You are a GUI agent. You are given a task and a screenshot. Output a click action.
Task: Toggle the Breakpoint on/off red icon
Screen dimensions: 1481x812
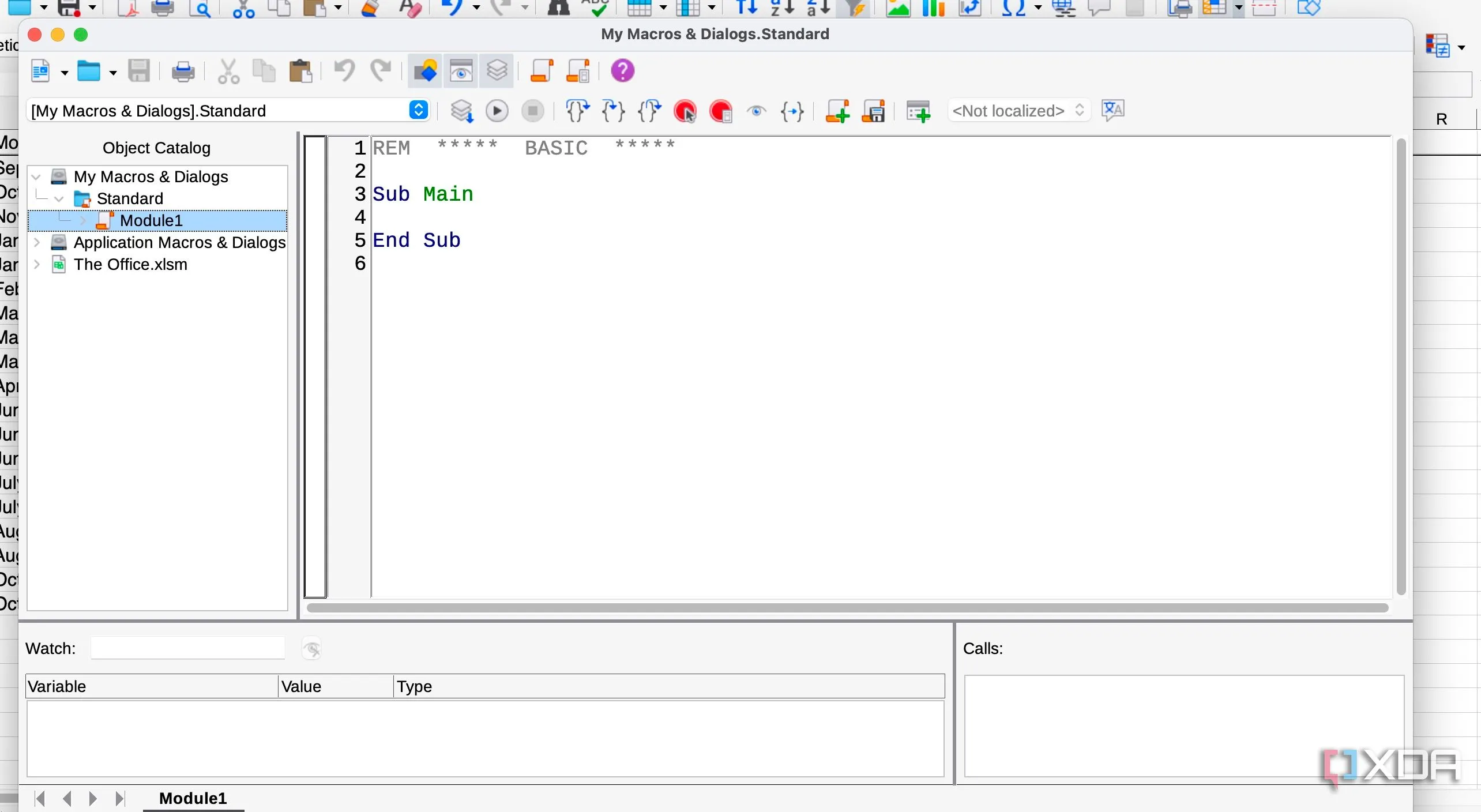coord(685,111)
